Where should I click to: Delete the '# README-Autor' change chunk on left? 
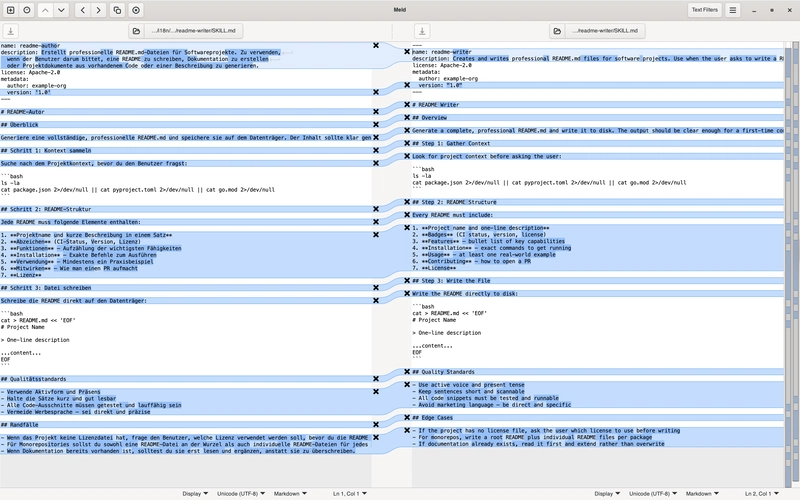[376, 111]
